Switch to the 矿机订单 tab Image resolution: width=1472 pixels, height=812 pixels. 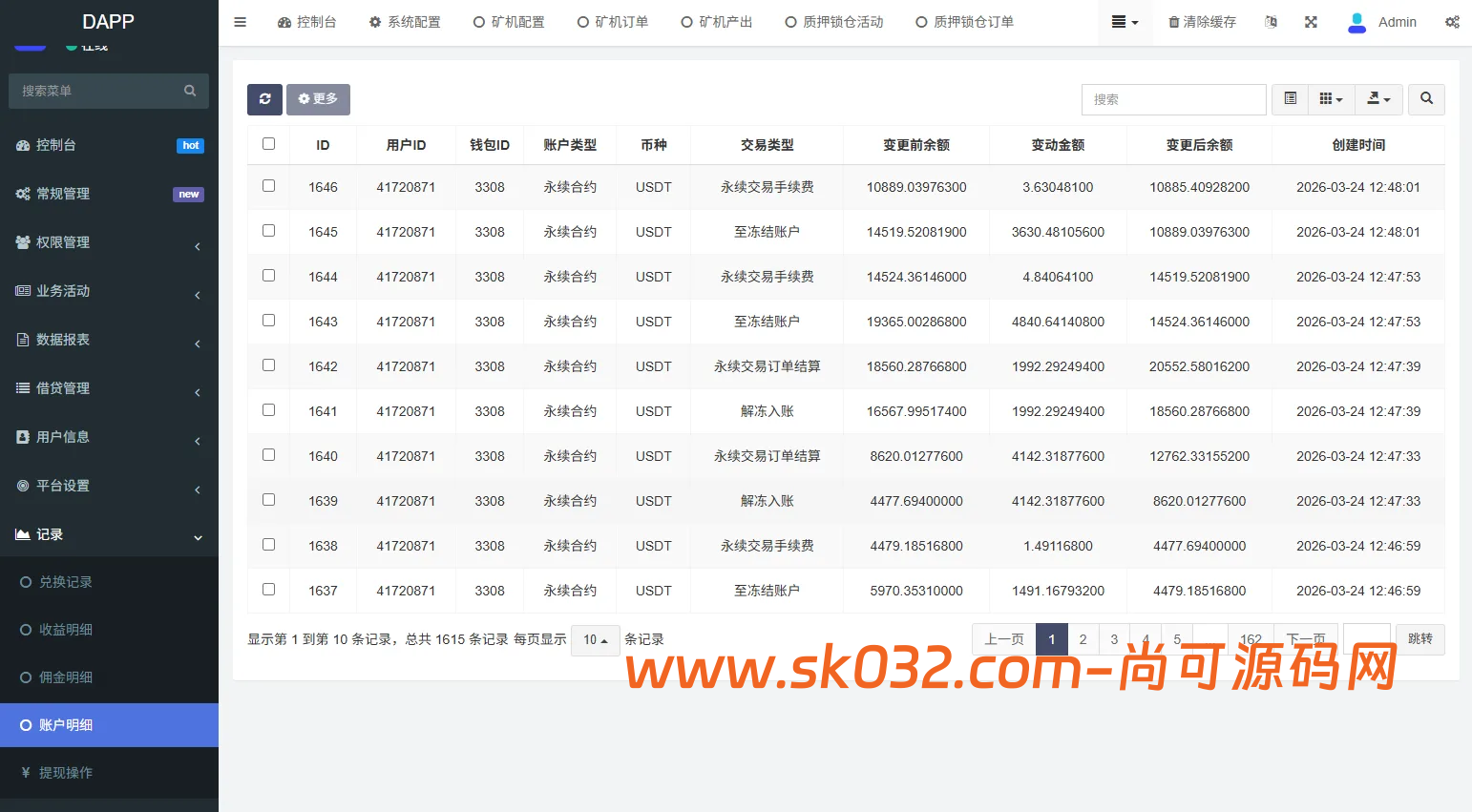(613, 22)
